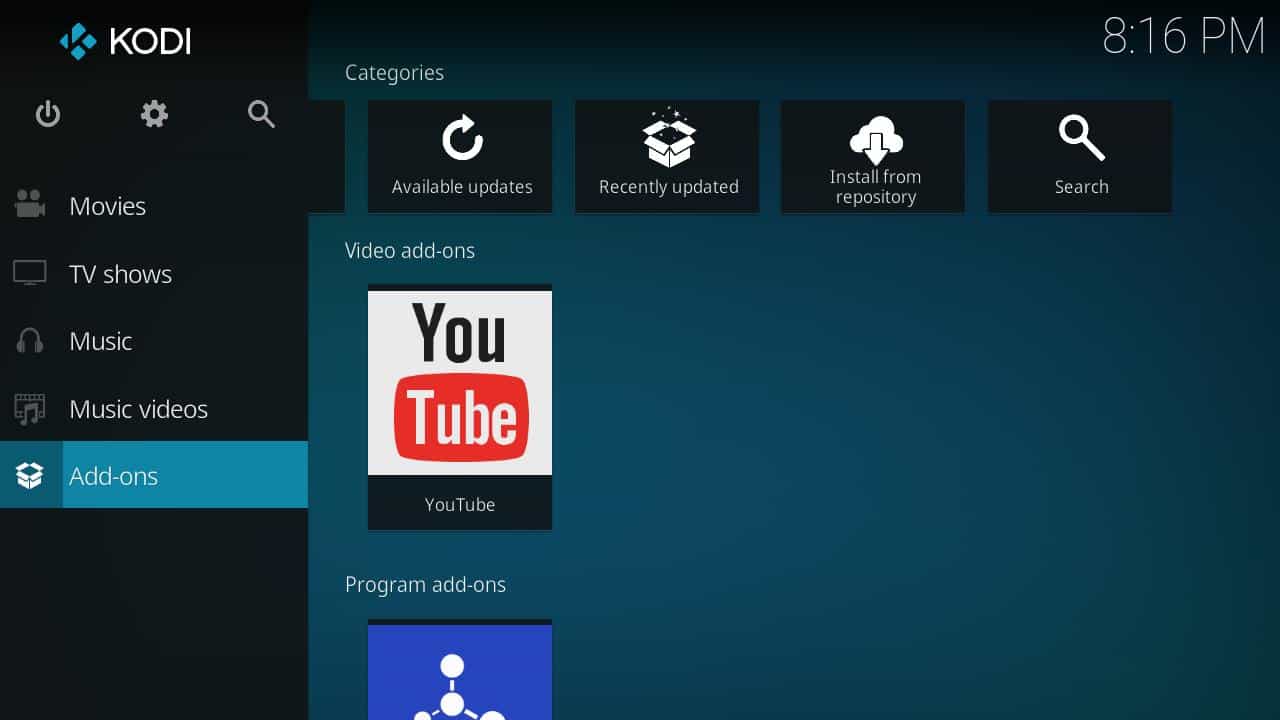Viewport: 1280px width, 720px height.
Task: Click the Recently updated box icon
Action: pos(669,138)
